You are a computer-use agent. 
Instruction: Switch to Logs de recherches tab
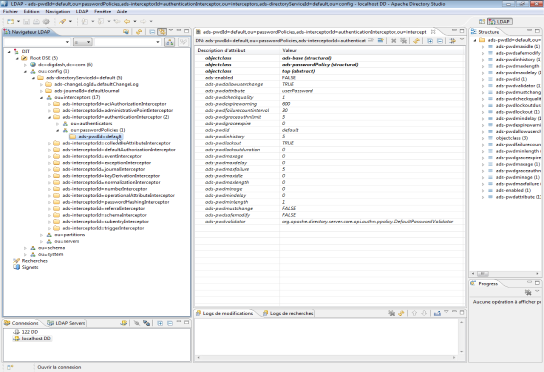[x=288, y=313]
